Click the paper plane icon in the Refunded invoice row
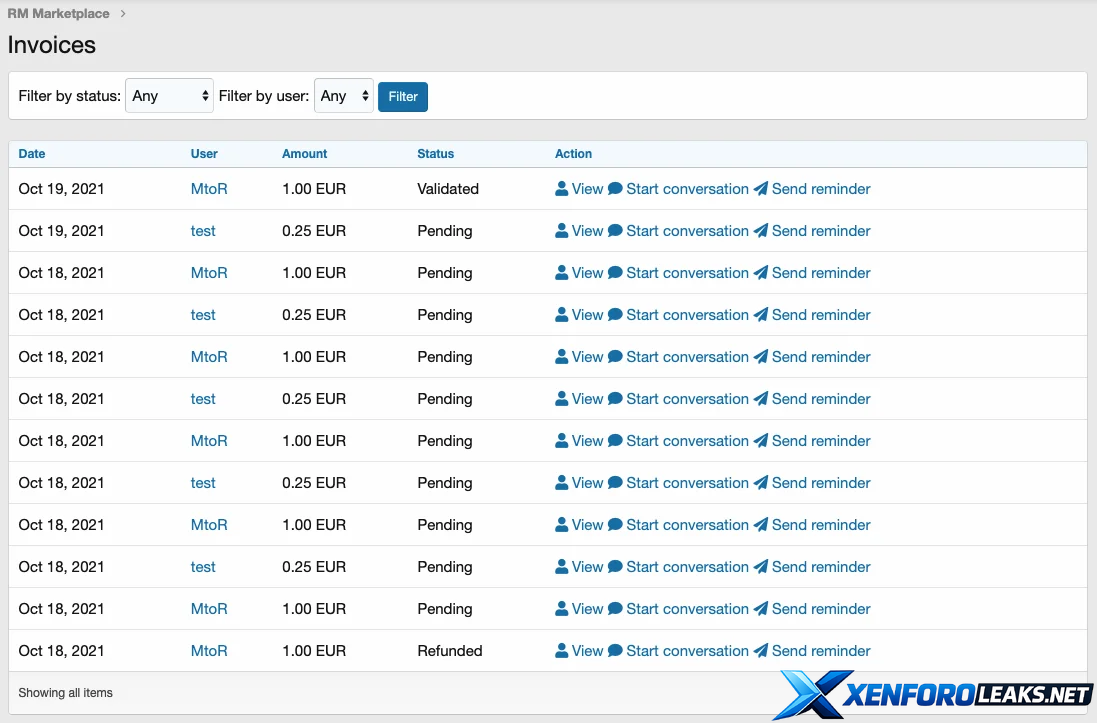The width and height of the screenshot is (1097, 723). 761,651
